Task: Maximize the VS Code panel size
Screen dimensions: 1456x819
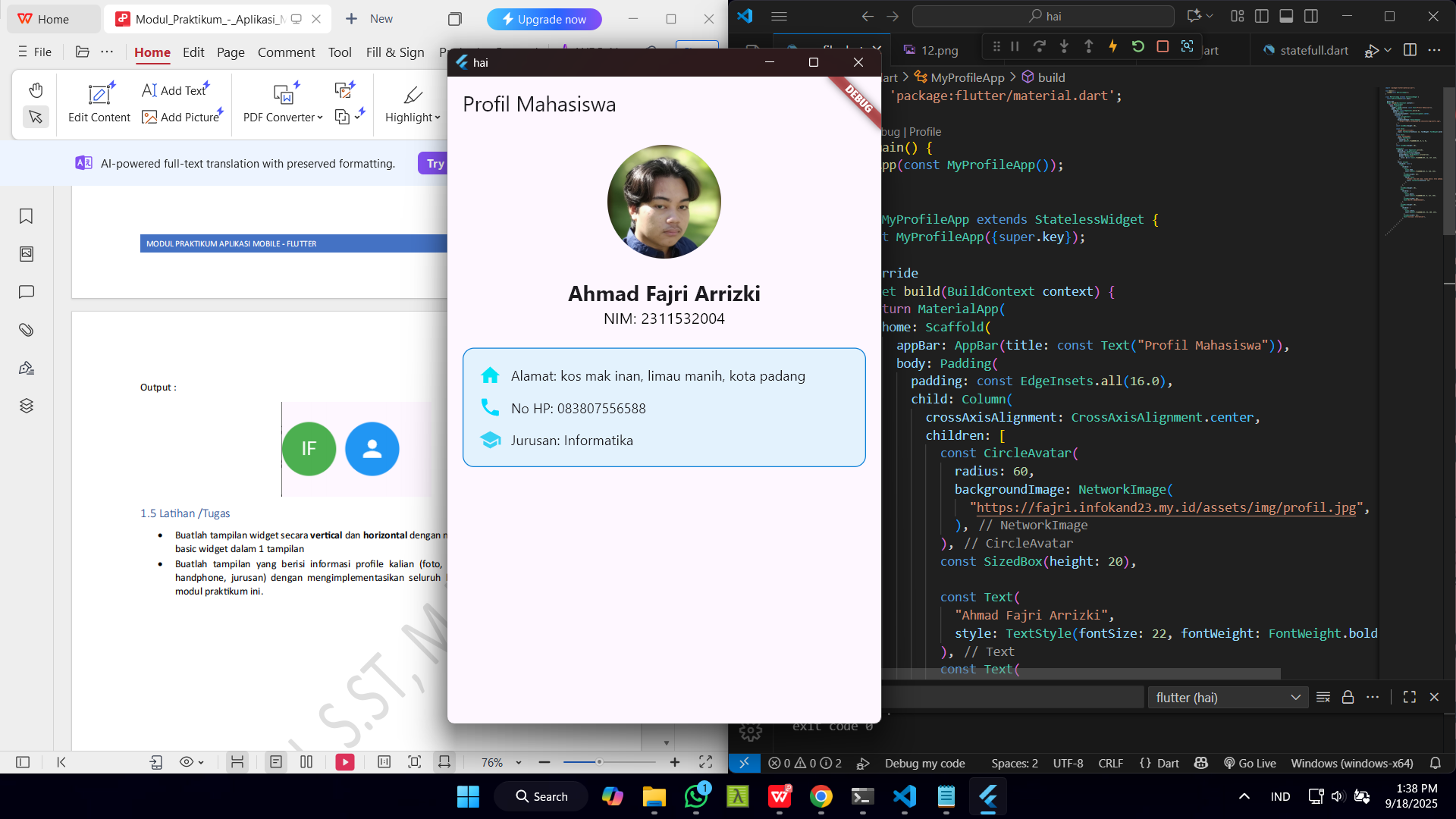Action: coord(1410,698)
